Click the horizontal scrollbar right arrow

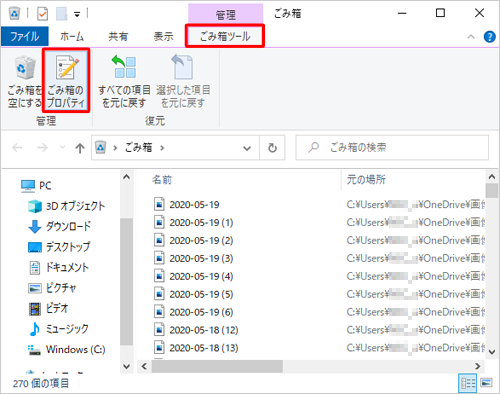coord(477,366)
